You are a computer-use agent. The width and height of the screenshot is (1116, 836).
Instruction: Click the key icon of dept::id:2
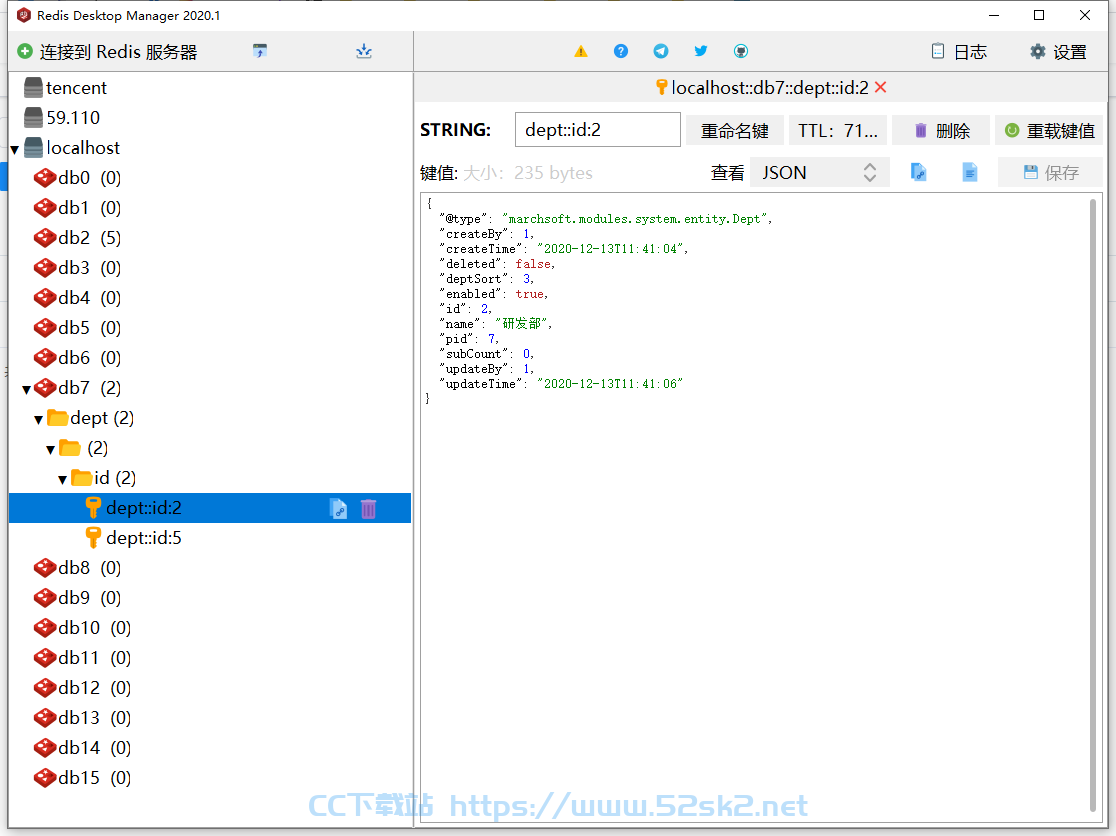point(93,508)
